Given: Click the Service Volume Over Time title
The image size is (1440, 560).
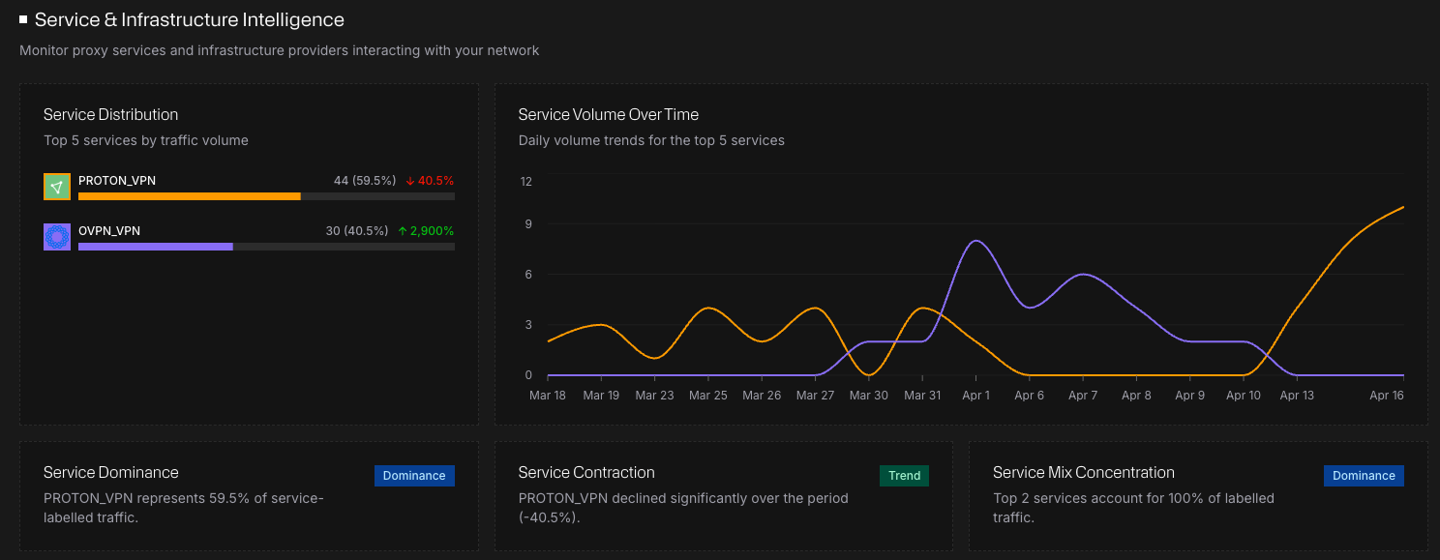Looking at the screenshot, I should point(608,115).
